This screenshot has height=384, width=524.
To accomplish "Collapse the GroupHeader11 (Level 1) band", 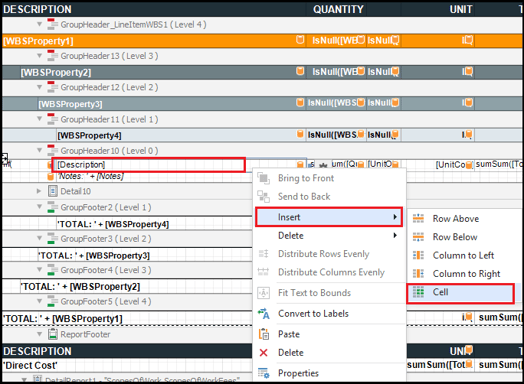I will pos(39,119).
